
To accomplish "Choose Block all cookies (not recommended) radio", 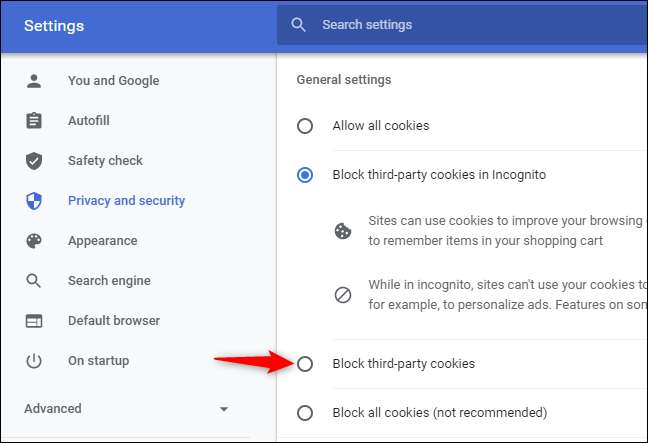I will pyautogui.click(x=305, y=412).
